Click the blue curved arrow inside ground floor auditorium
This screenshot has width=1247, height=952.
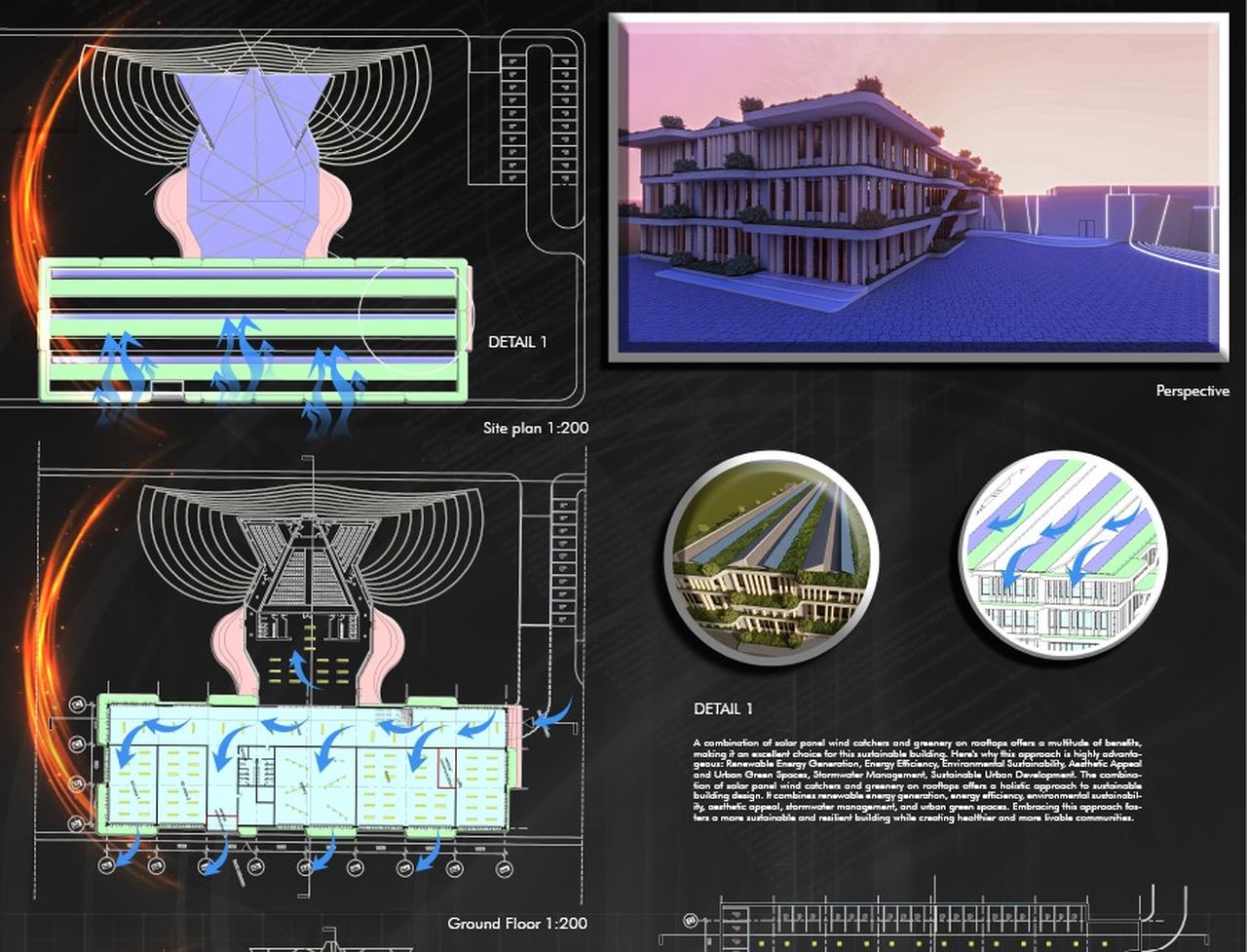tap(305, 670)
